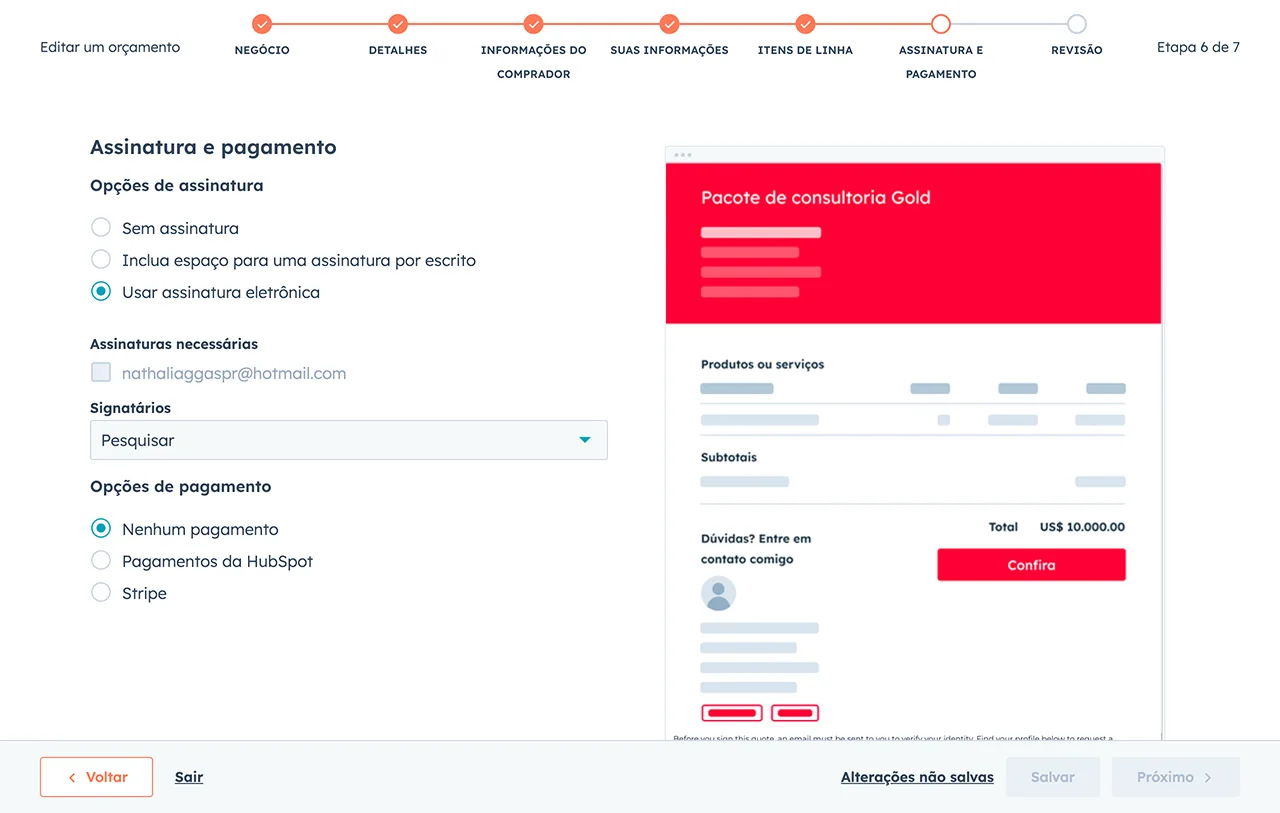Click 'Produtos ou serviços' preview heading
The height and width of the screenshot is (813, 1280).
click(763, 365)
